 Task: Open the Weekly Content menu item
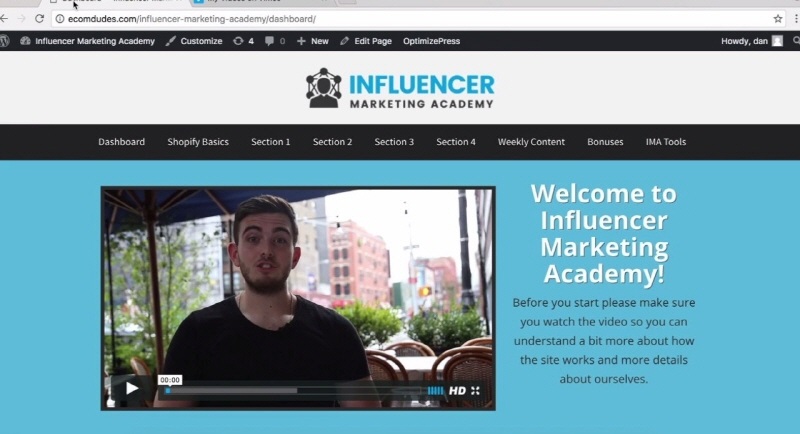[x=531, y=142]
